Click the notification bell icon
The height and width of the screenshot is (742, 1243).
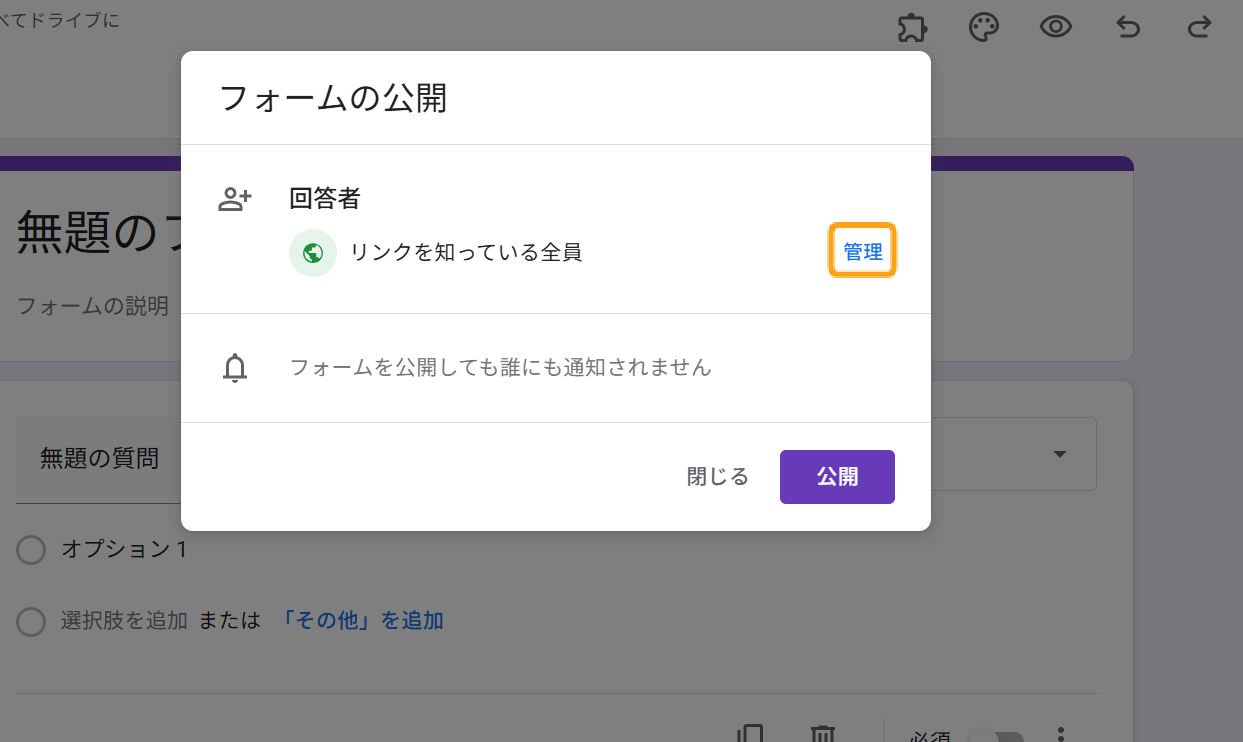pyautogui.click(x=235, y=368)
